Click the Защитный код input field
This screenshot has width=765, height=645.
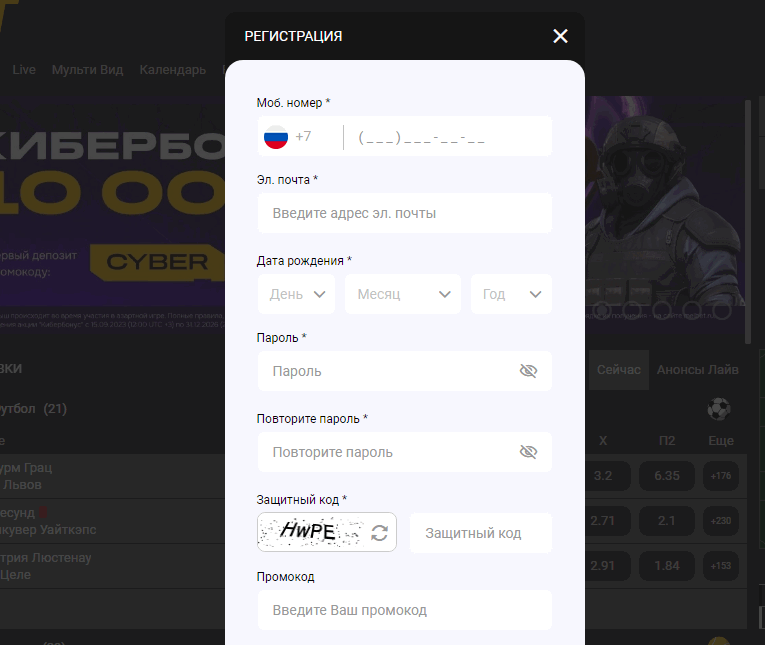pyautogui.click(x=481, y=533)
